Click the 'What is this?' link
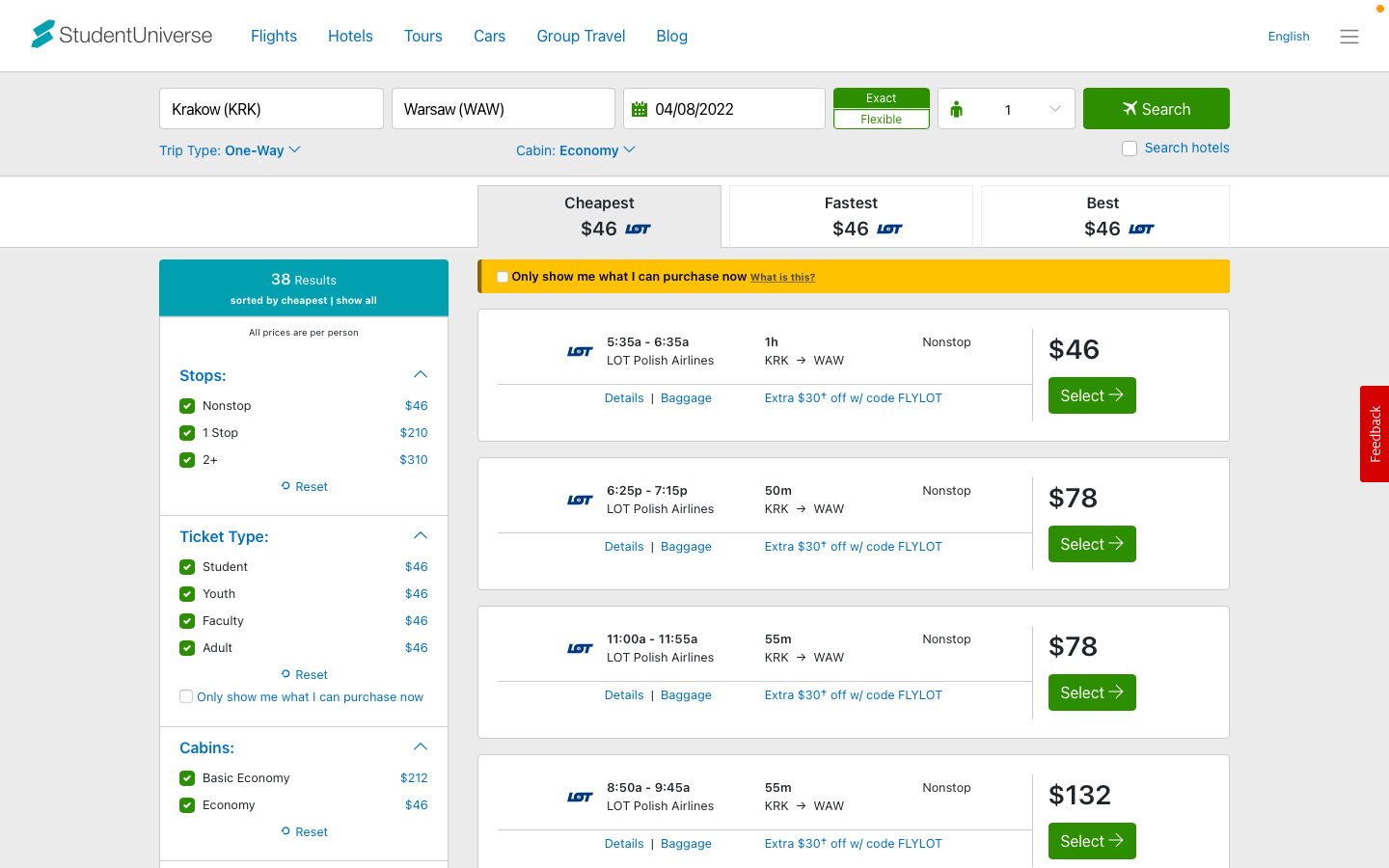Image resolution: width=1389 pixels, height=868 pixels. [782, 278]
